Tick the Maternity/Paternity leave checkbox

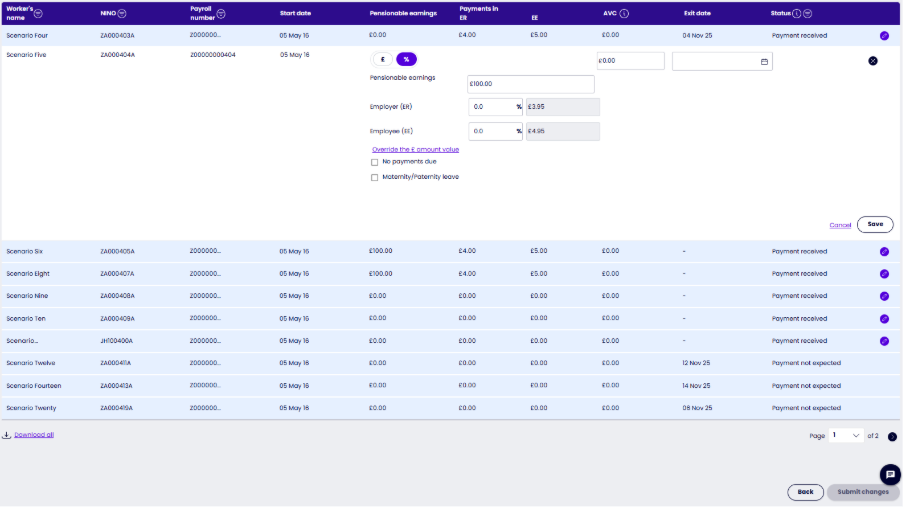375,177
